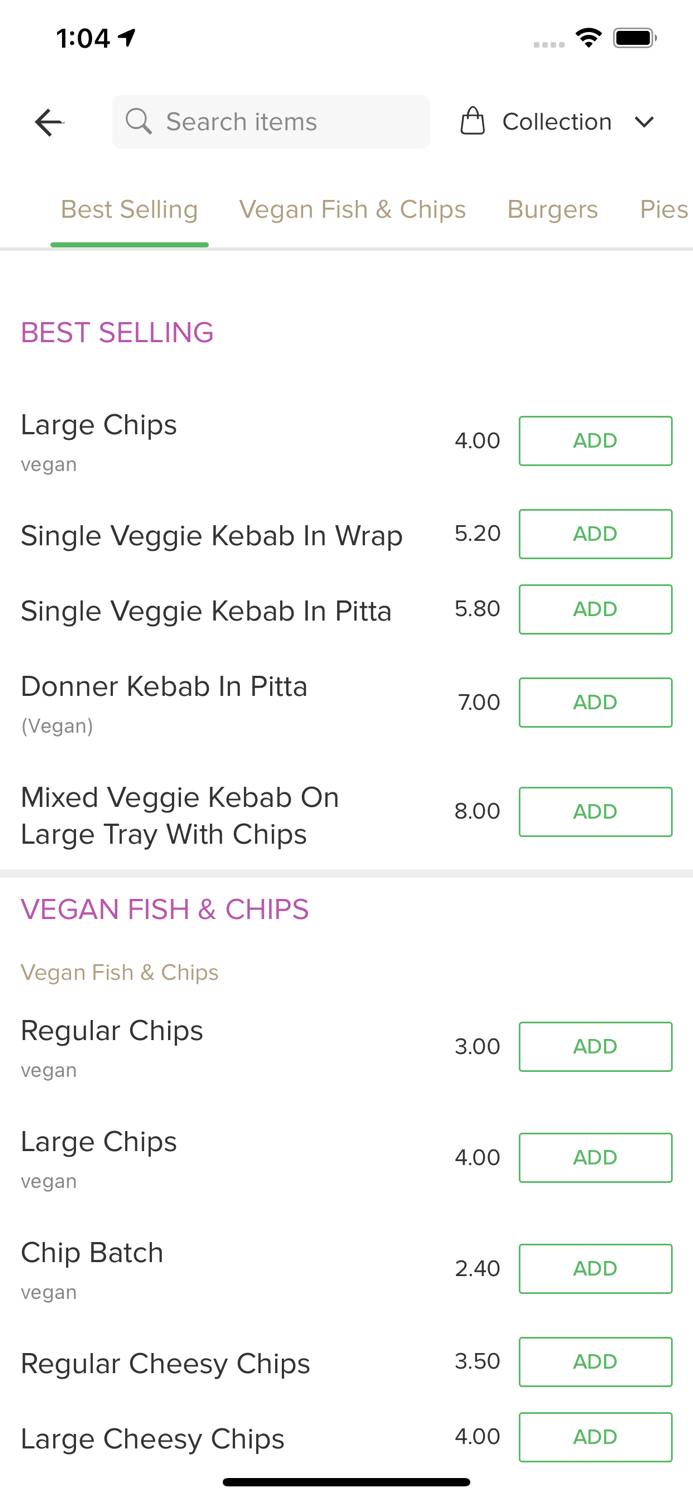The image size is (693, 1500).
Task: Add Chip Batch to order
Action: click(x=595, y=1268)
